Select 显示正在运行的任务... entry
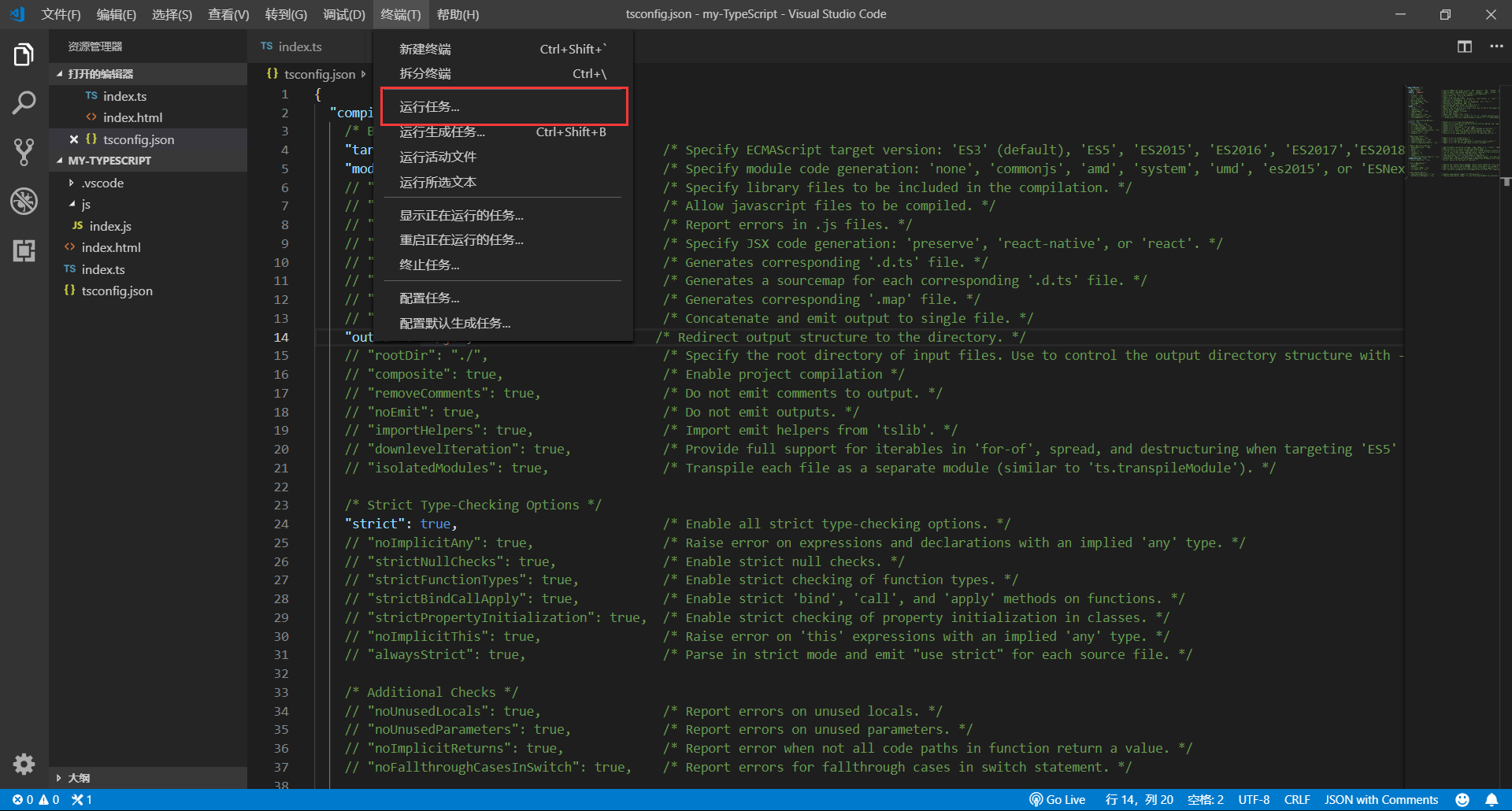The width and height of the screenshot is (1512, 811). (x=503, y=216)
